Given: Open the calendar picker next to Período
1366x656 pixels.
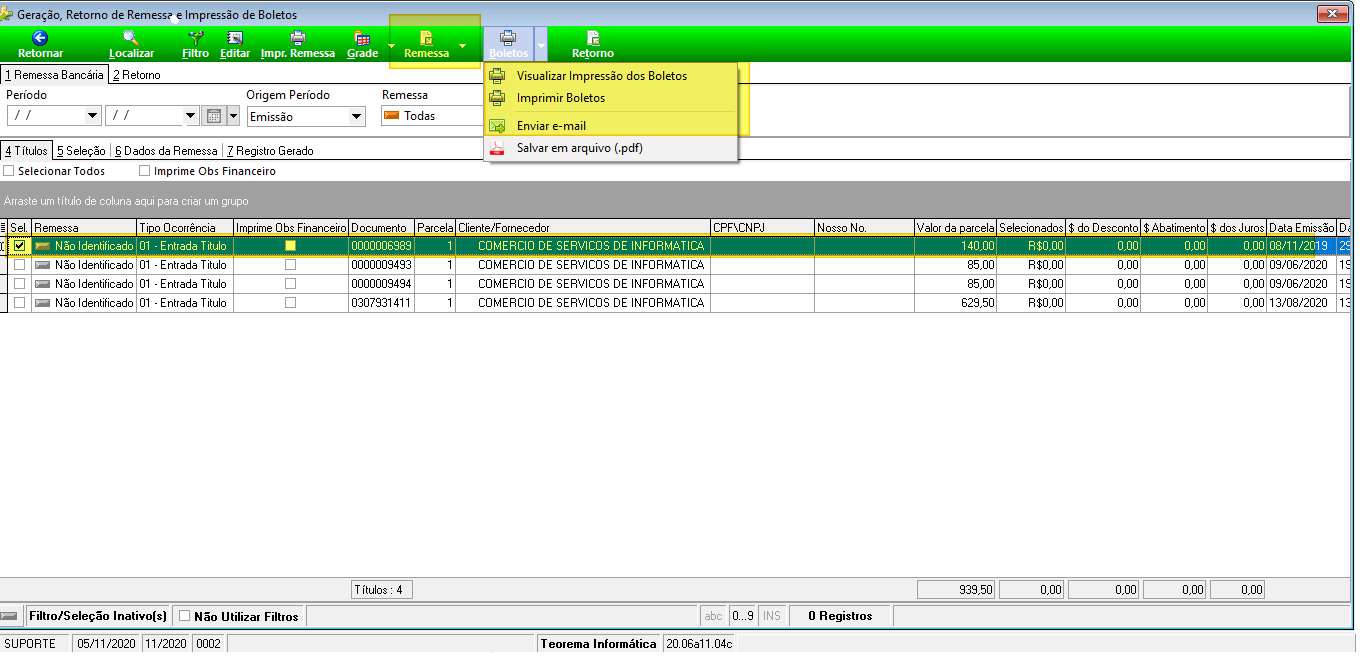Looking at the screenshot, I should pos(214,116).
